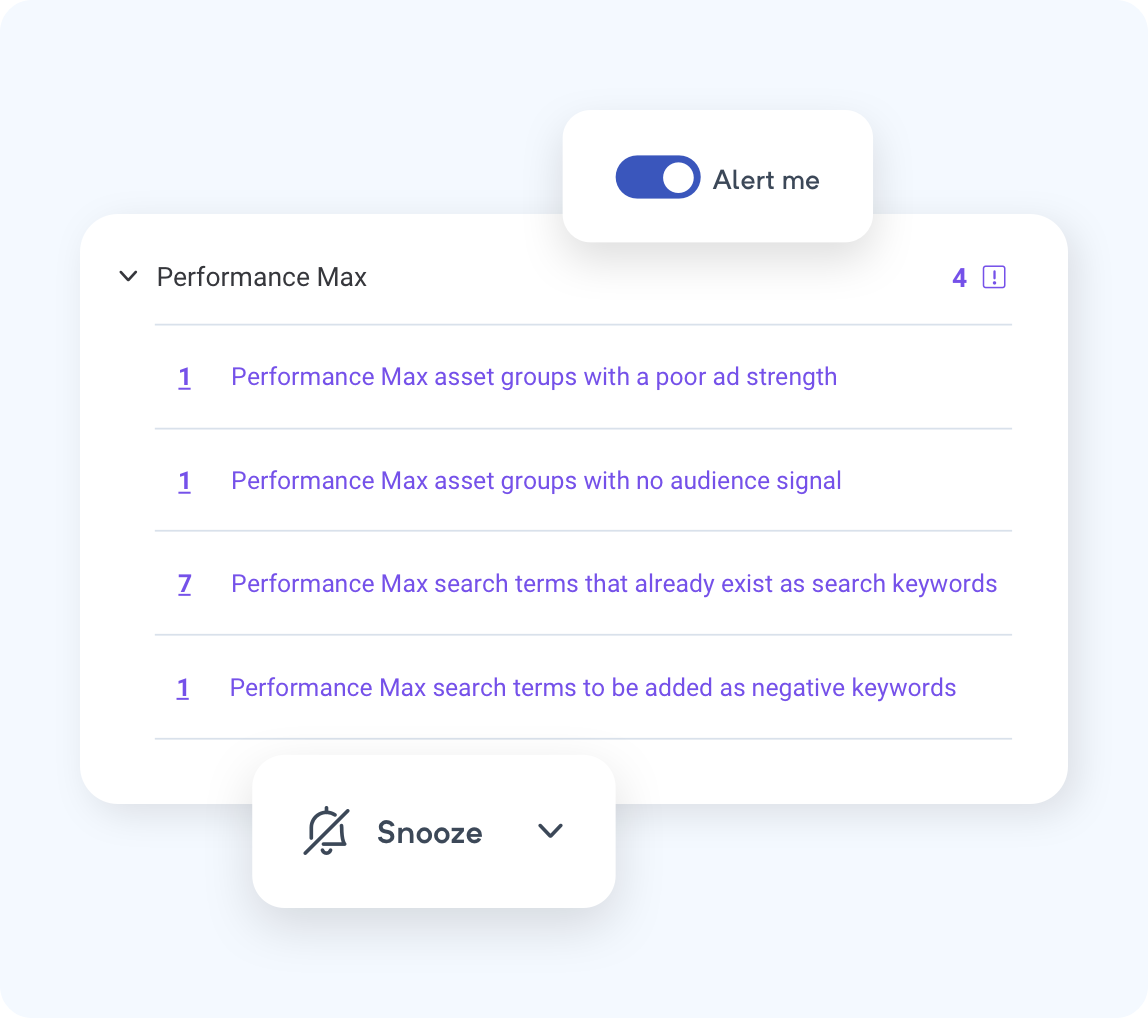Click the Alert me label text
1148x1018 pixels.
tap(765, 179)
